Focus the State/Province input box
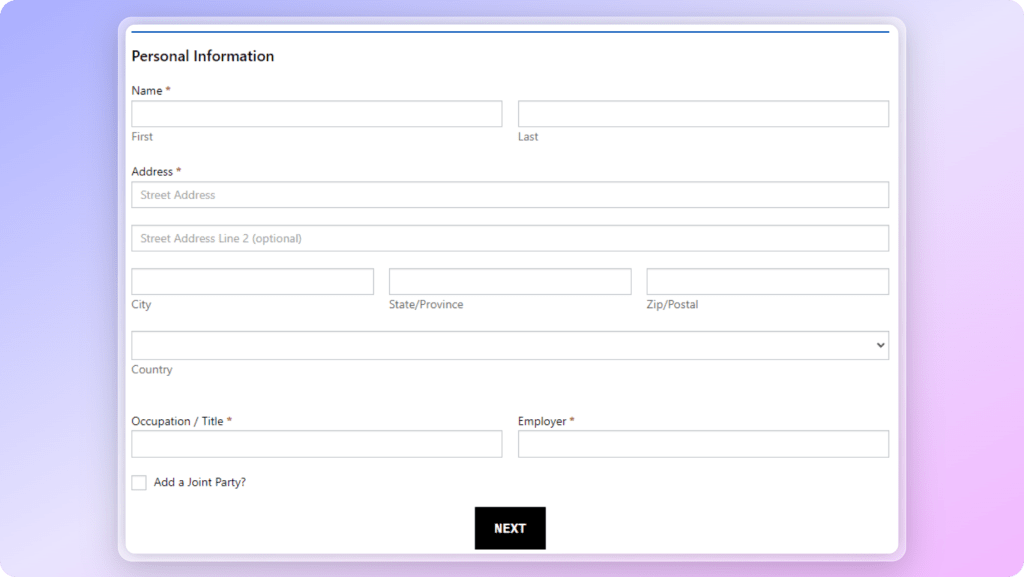 pyautogui.click(x=510, y=282)
